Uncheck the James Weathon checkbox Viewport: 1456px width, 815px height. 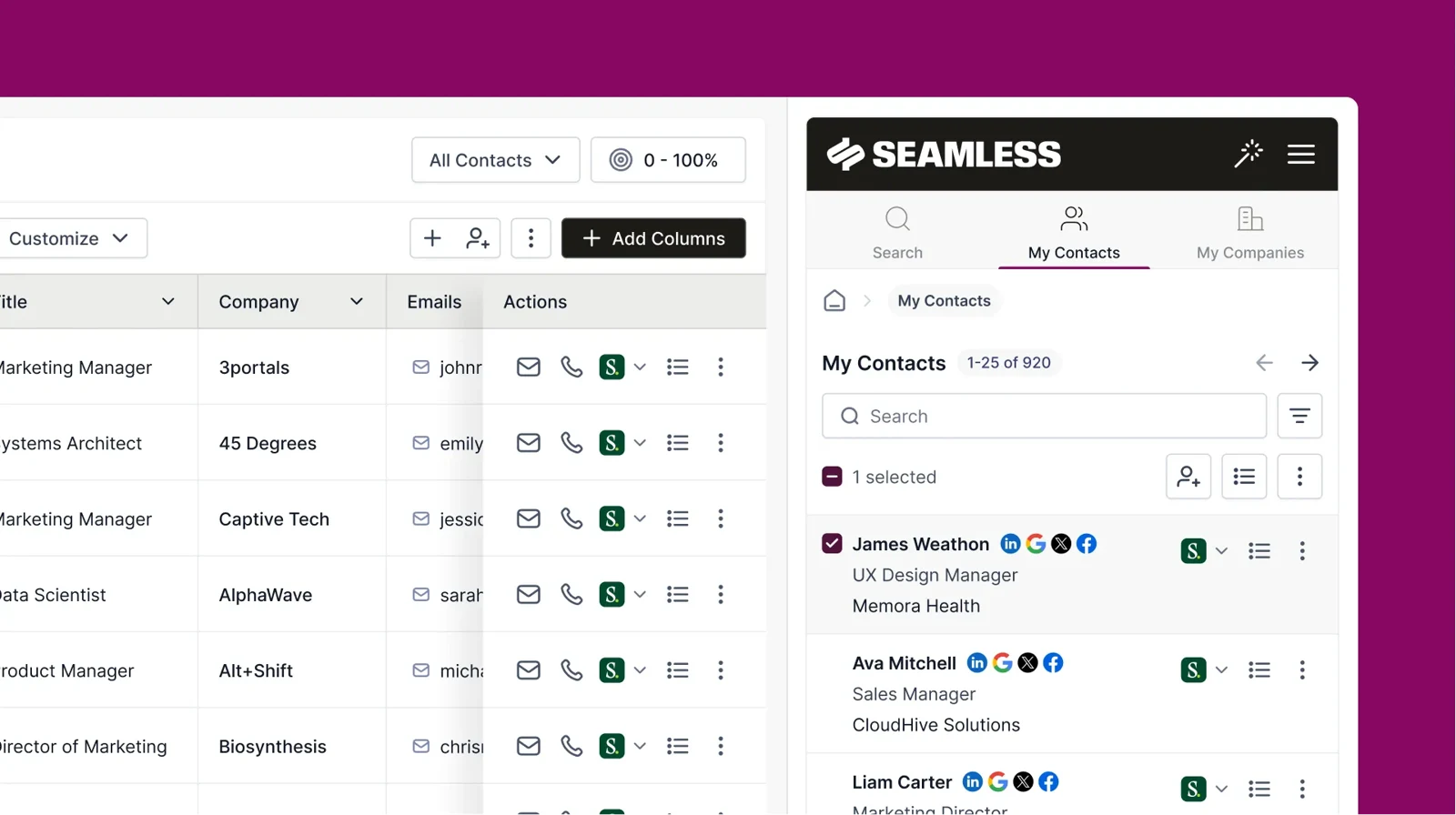[832, 544]
